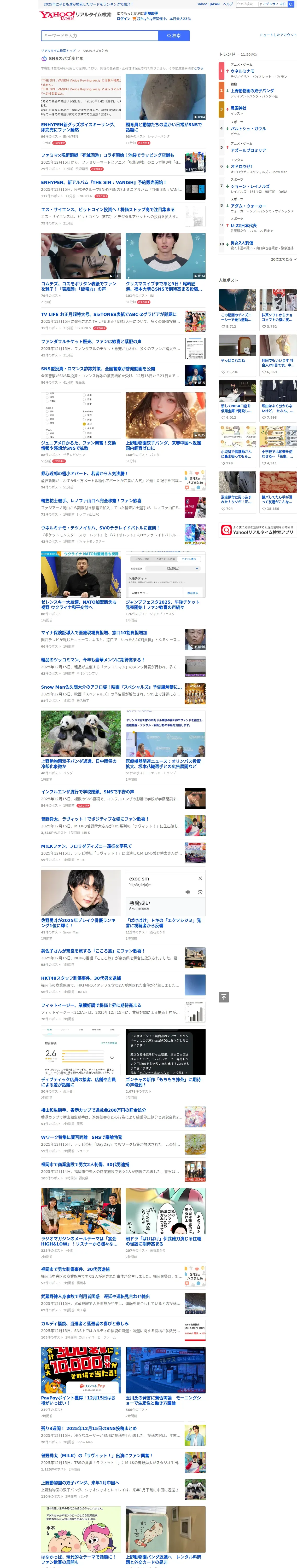Viewport: 297px width, 1568px height.
Task: Click heart icon showing 7,593 likes
Action: tap(264, 418)
